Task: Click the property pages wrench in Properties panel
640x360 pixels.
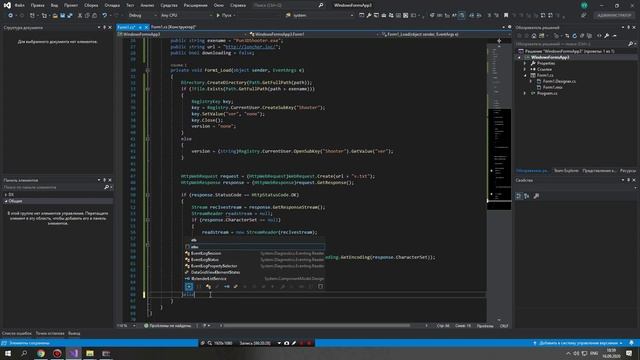Action: click(x=536, y=196)
